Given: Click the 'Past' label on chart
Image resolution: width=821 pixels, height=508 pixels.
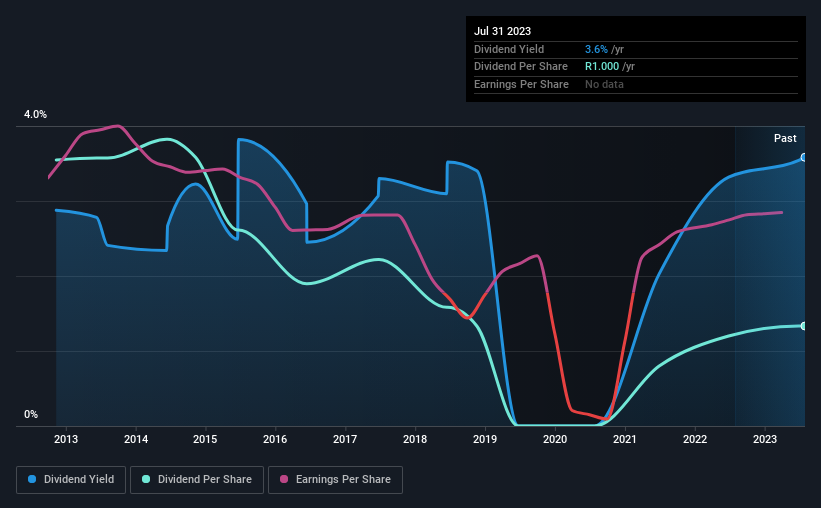Looking at the screenshot, I should 785,138.
